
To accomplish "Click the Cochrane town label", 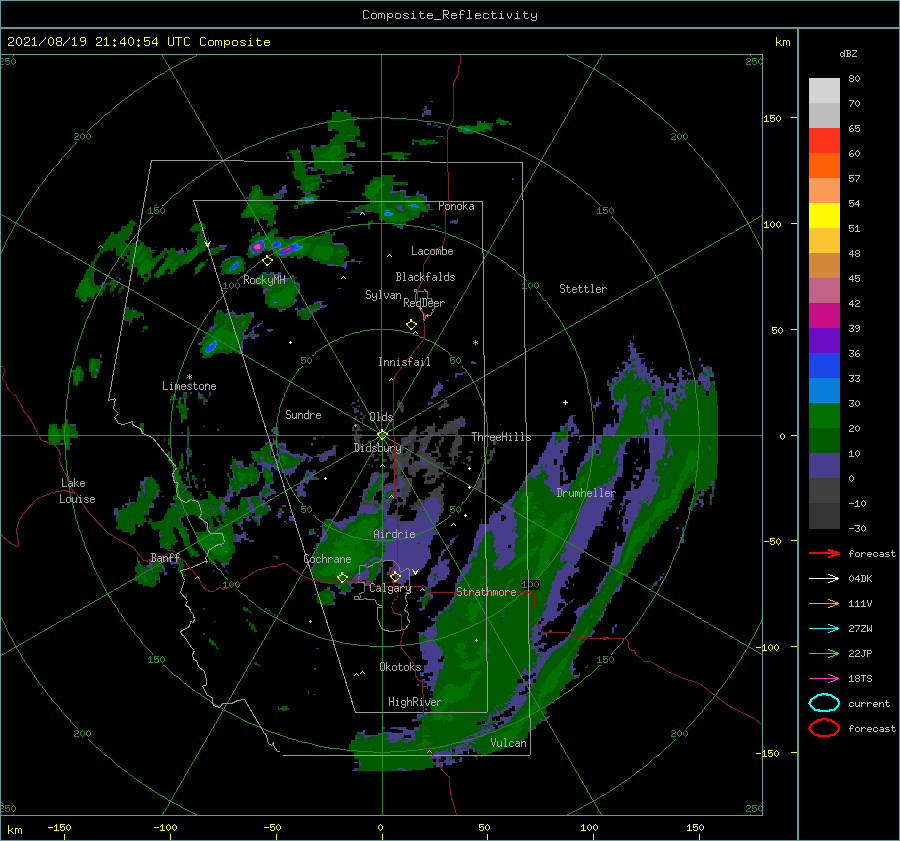I will tap(327, 559).
